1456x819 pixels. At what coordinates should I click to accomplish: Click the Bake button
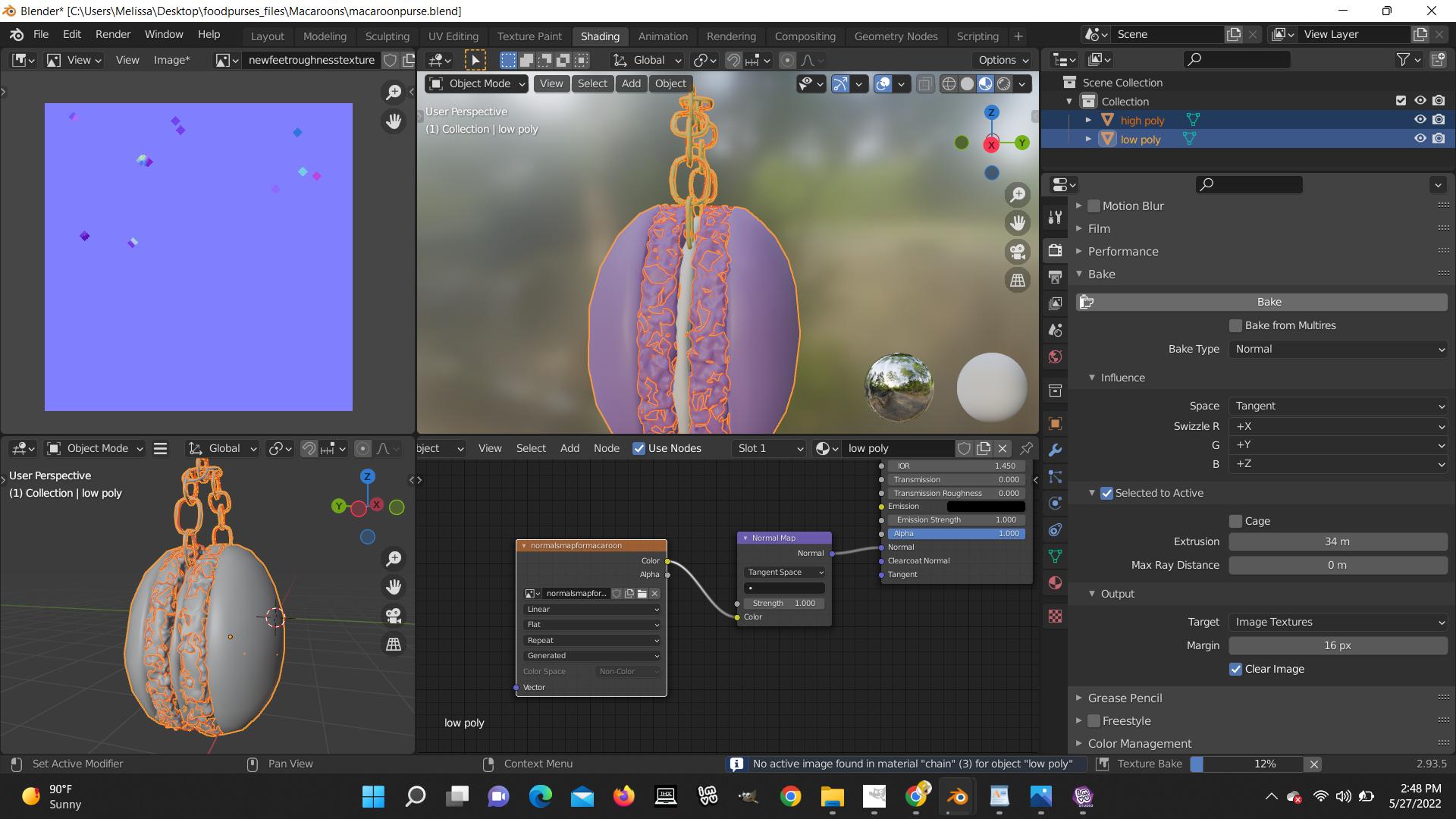click(1262, 302)
